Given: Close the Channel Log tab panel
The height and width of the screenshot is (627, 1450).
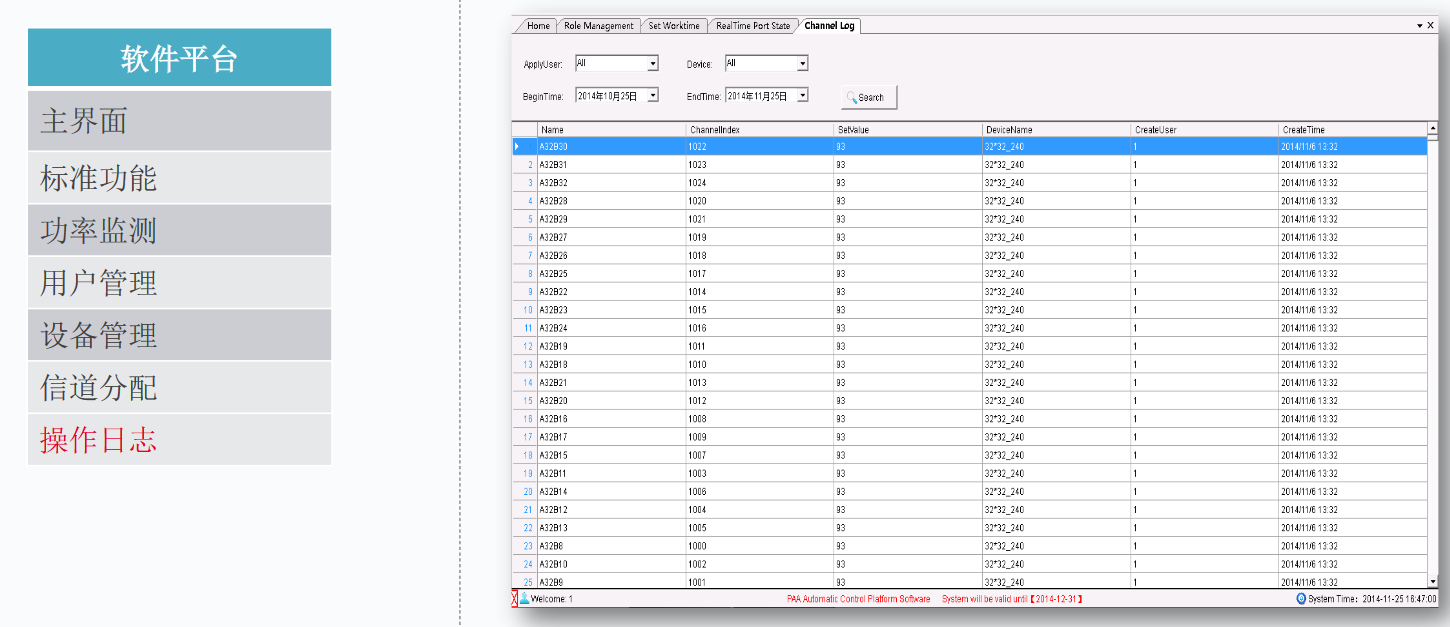Looking at the screenshot, I should point(1430,26).
